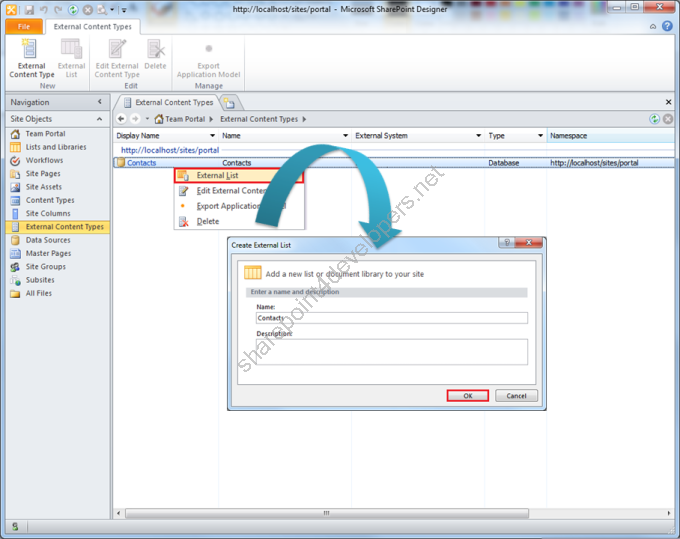
Task: Collapse the Site Objects section
Action: tap(99, 119)
